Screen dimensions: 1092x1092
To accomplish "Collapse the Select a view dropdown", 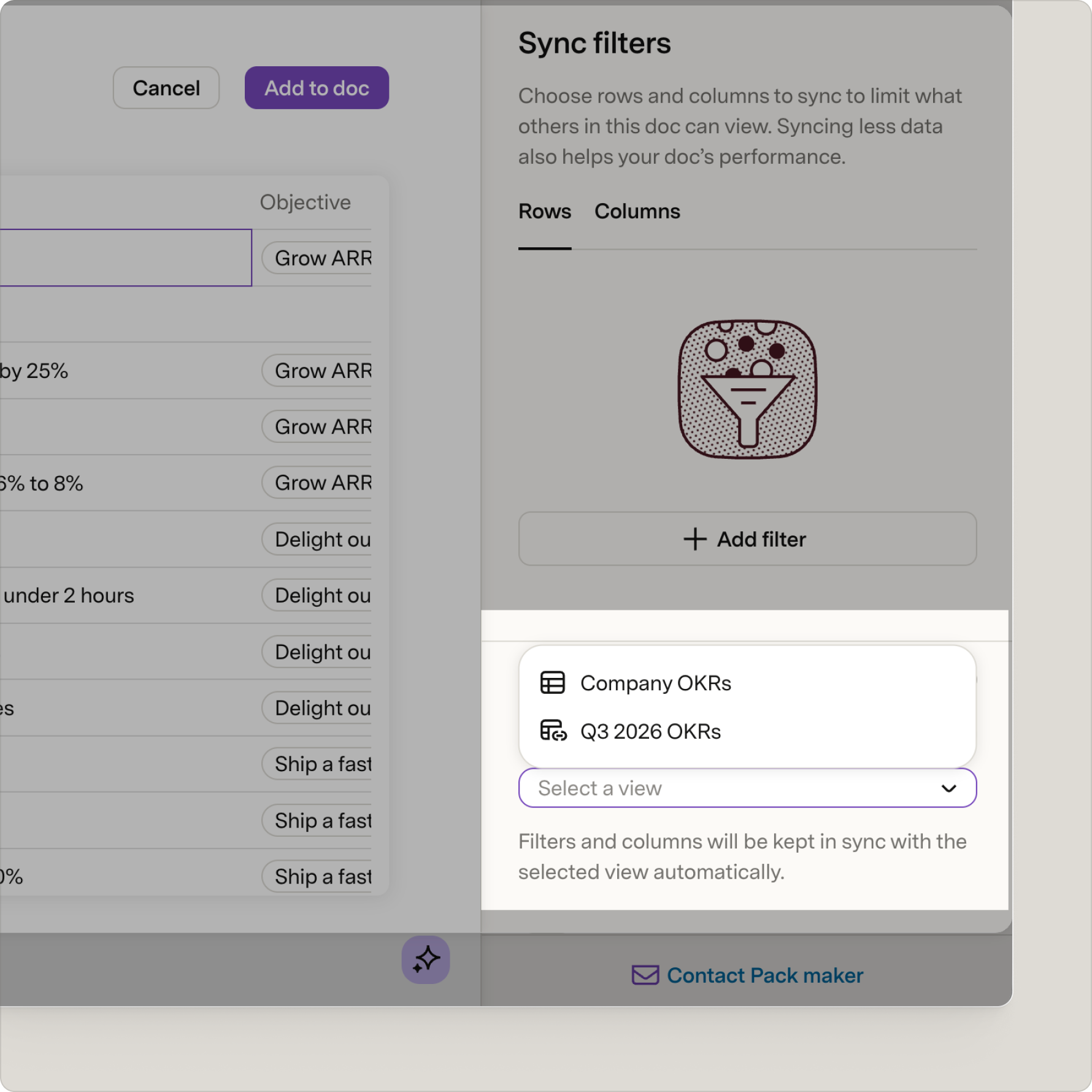I will (747, 788).
